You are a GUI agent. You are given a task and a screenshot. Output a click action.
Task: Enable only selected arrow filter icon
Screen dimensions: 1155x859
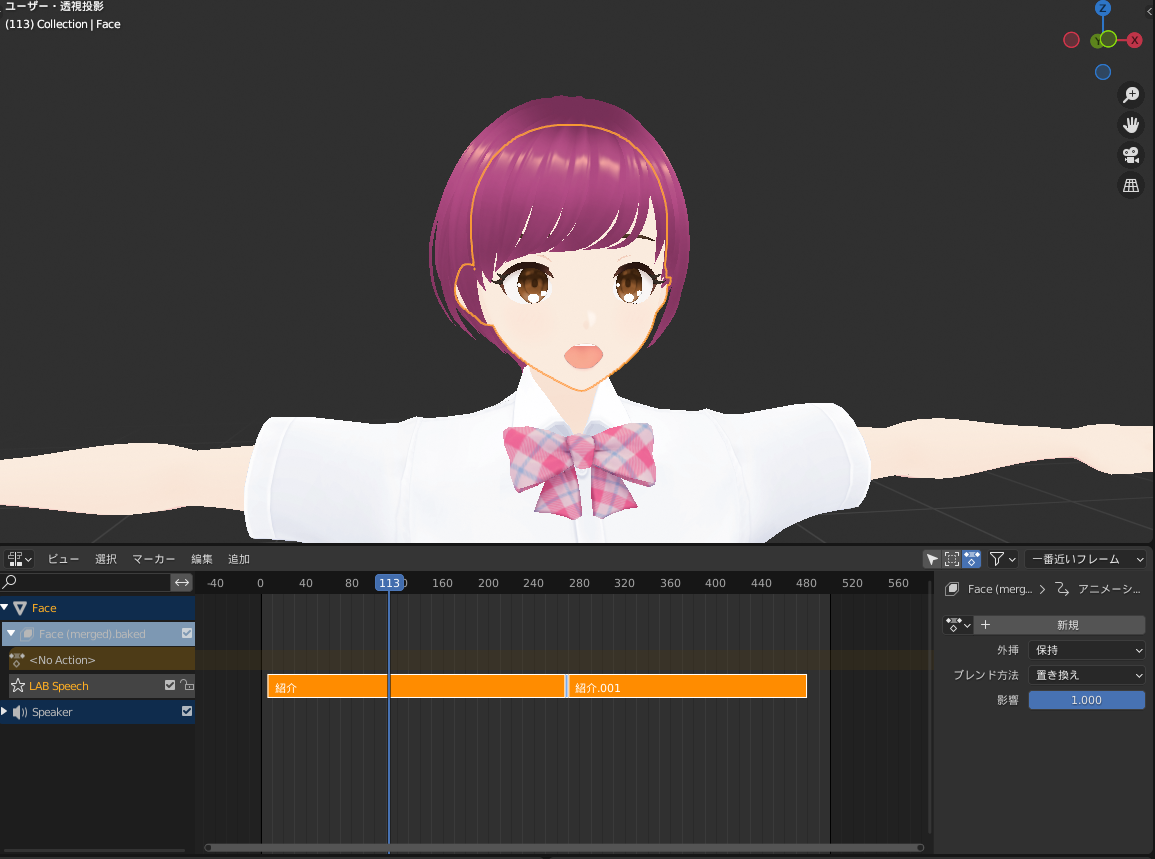click(x=932, y=559)
